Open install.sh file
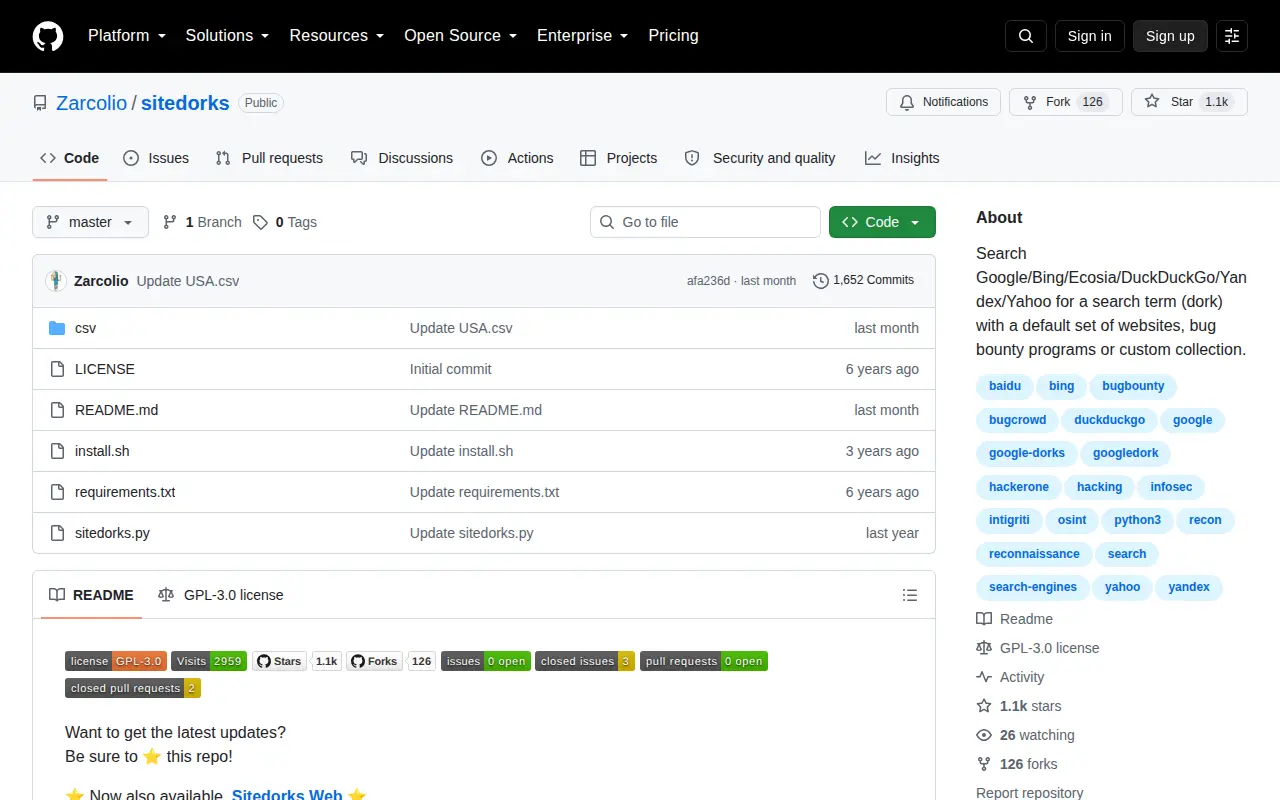 [102, 451]
